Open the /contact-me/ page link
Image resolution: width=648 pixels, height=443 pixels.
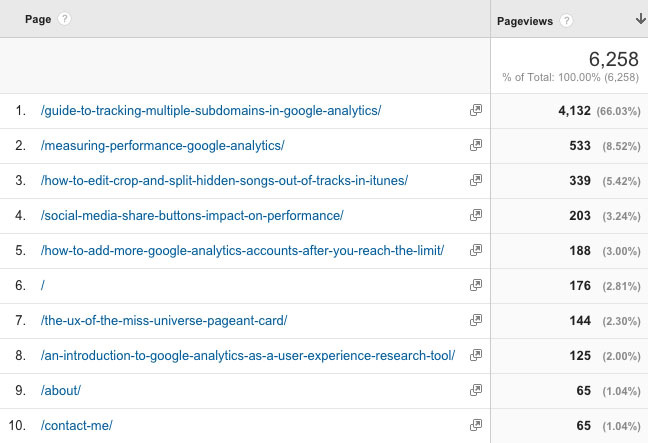(76, 426)
